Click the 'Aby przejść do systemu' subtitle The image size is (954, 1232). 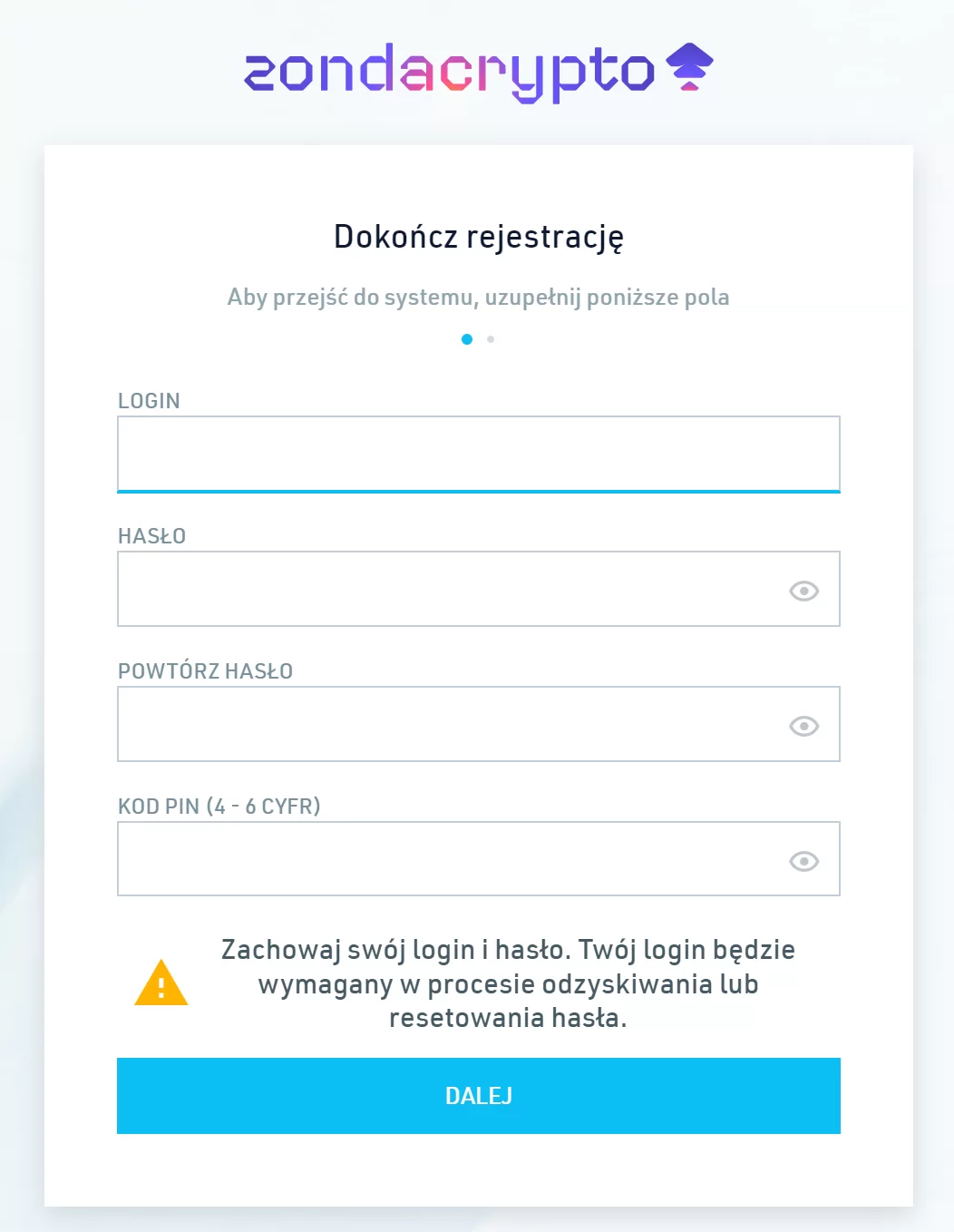(478, 298)
